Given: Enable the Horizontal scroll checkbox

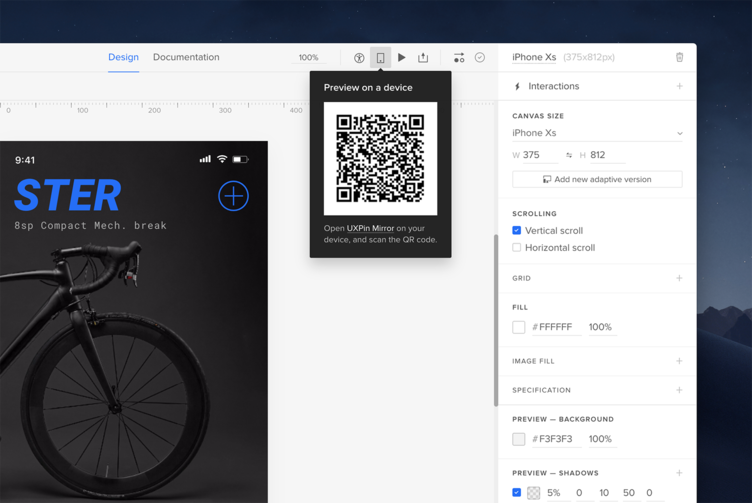Looking at the screenshot, I should tap(517, 247).
